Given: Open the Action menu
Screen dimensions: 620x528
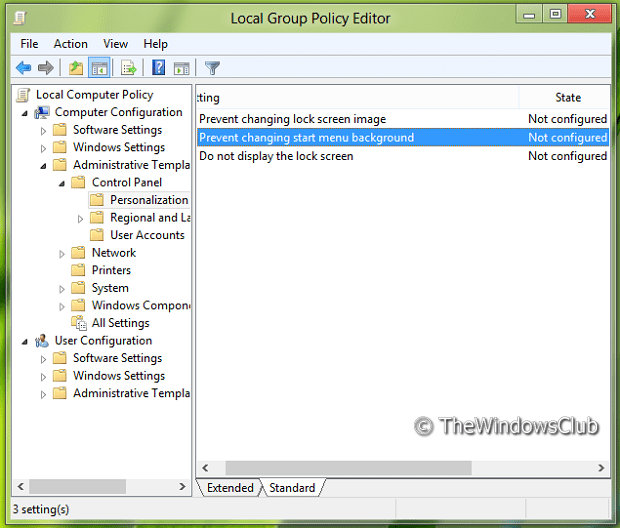Looking at the screenshot, I should click(x=70, y=44).
